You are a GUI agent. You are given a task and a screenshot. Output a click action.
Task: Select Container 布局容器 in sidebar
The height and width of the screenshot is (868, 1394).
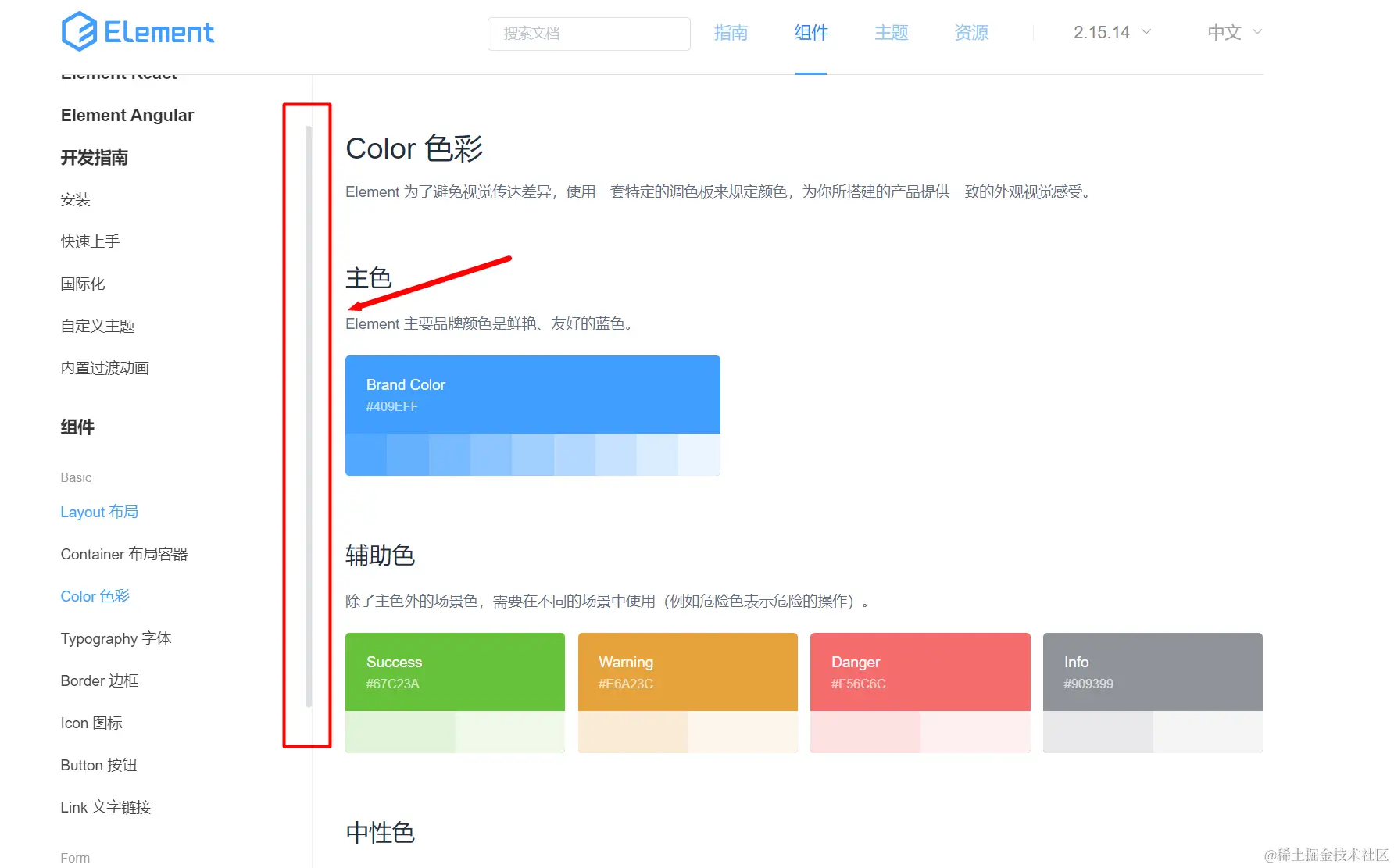click(124, 554)
